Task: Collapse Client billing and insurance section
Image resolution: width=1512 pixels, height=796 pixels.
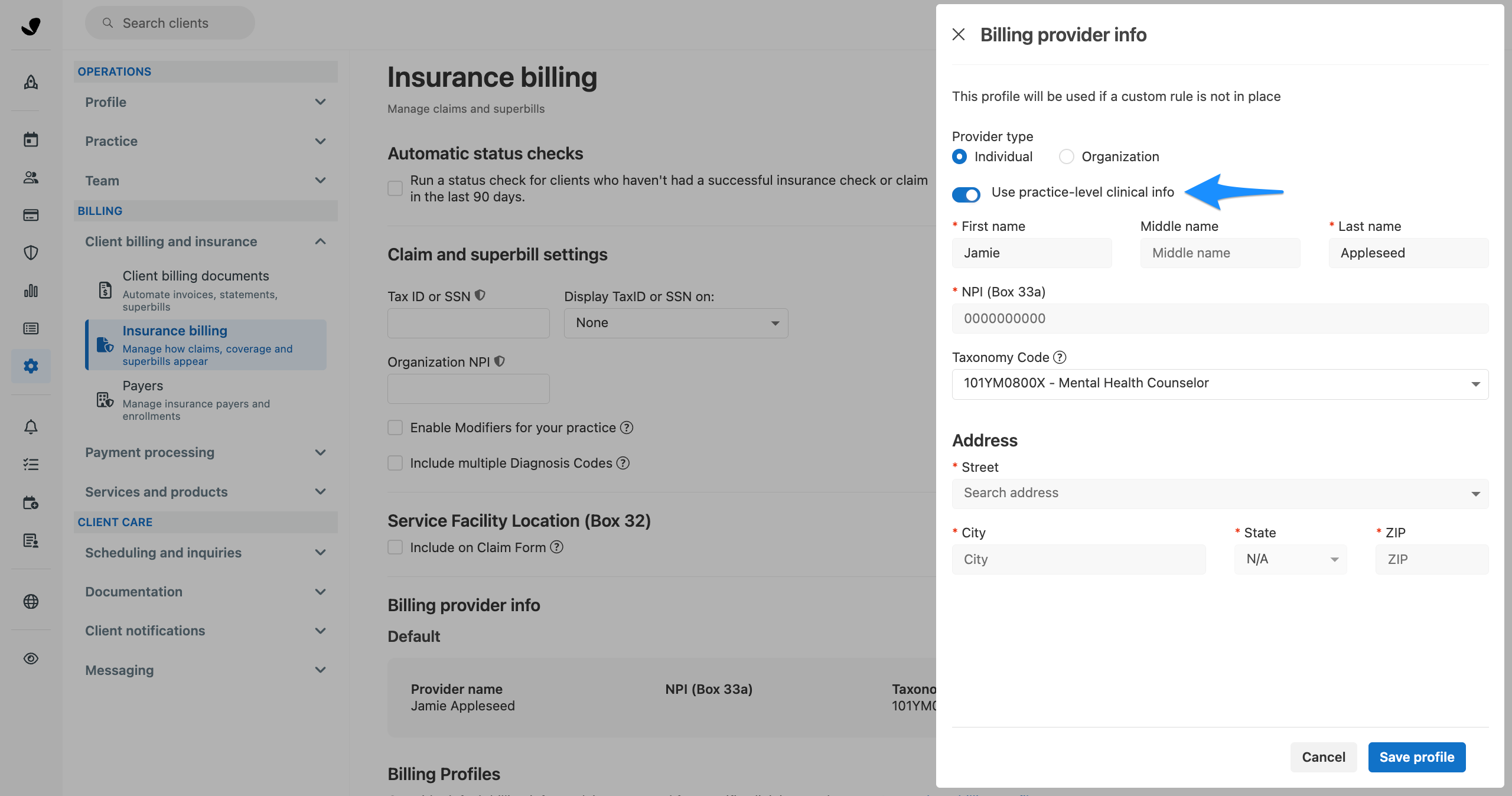Action: click(206, 242)
